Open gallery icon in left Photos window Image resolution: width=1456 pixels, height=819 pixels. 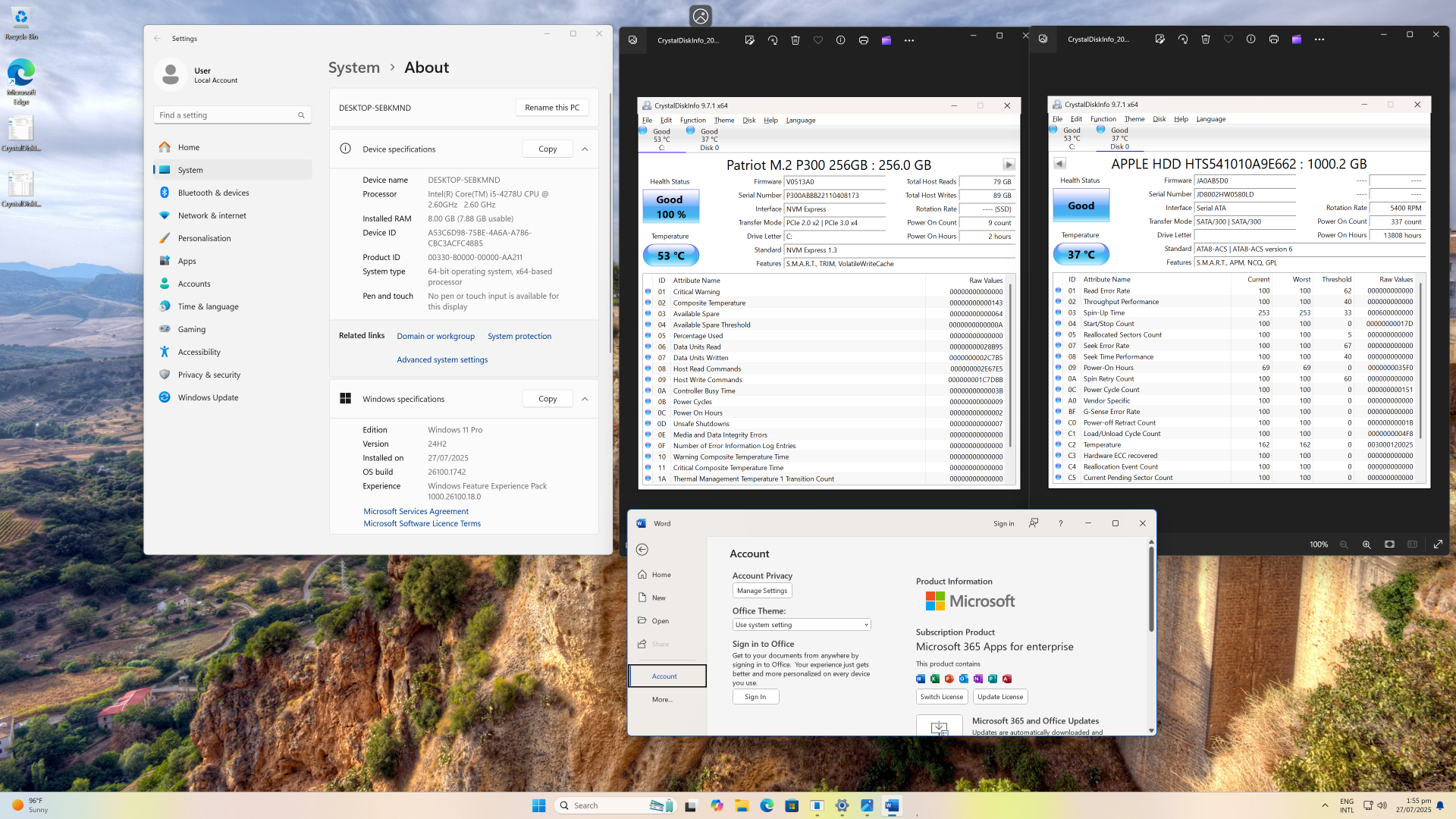(x=632, y=40)
